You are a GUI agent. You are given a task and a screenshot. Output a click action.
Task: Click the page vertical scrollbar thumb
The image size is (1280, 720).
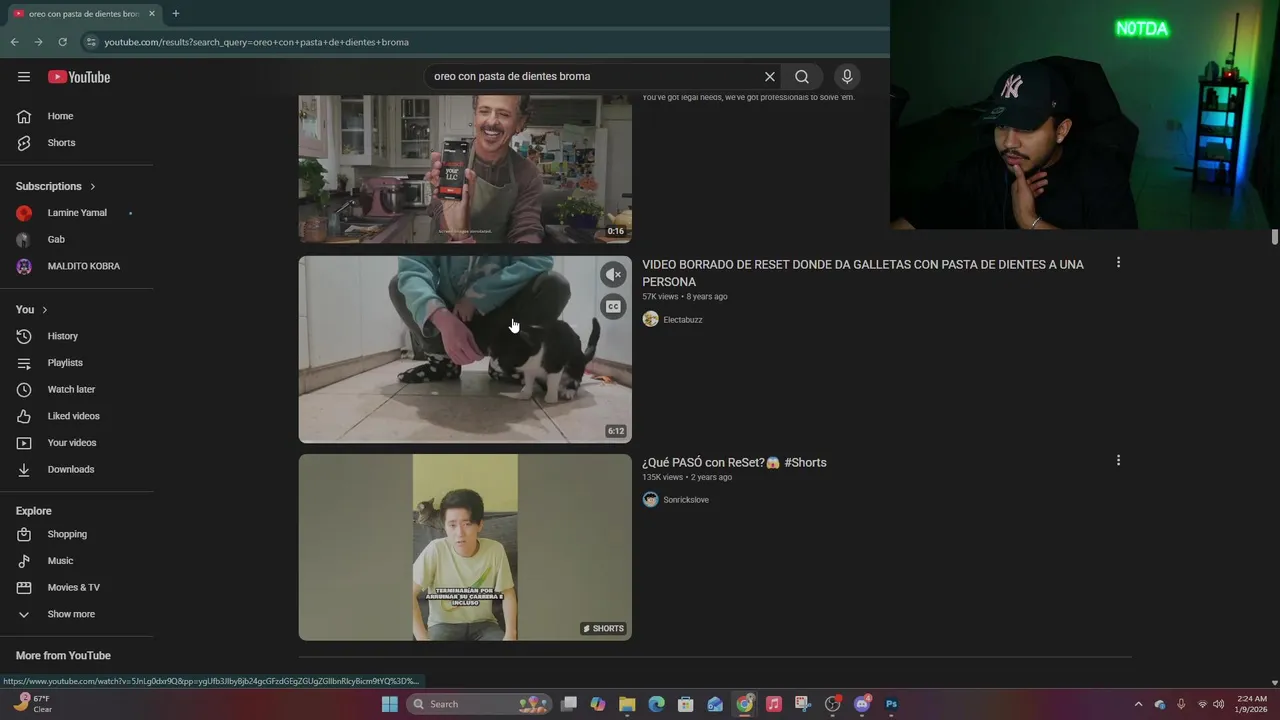click(1274, 237)
